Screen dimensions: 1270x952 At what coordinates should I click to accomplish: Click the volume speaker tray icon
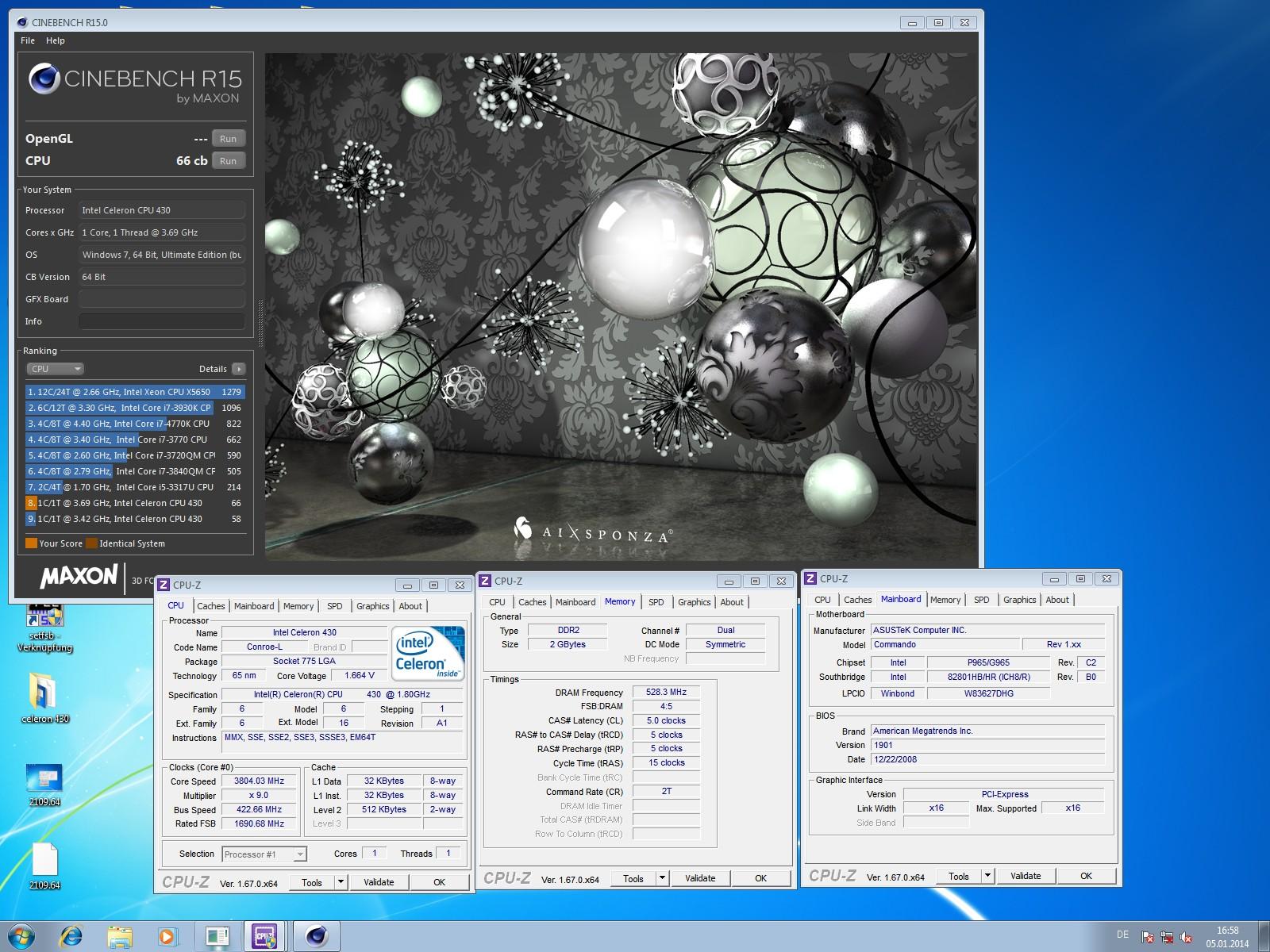click(x=1187, y=937)
